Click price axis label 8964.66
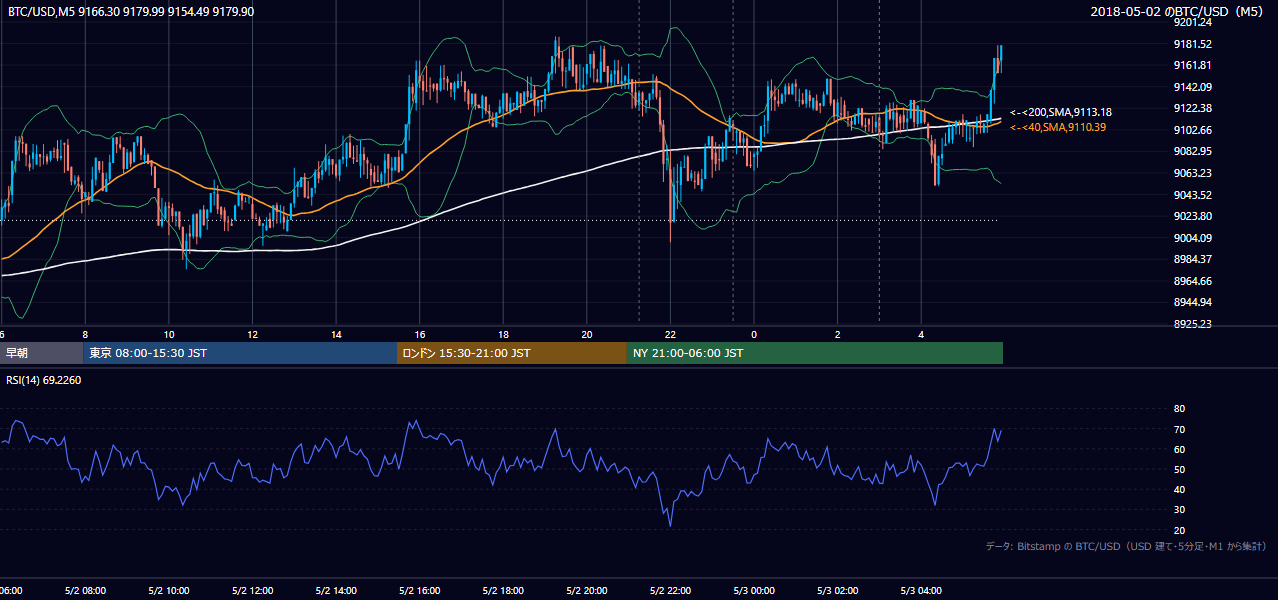 (1192, 281)
